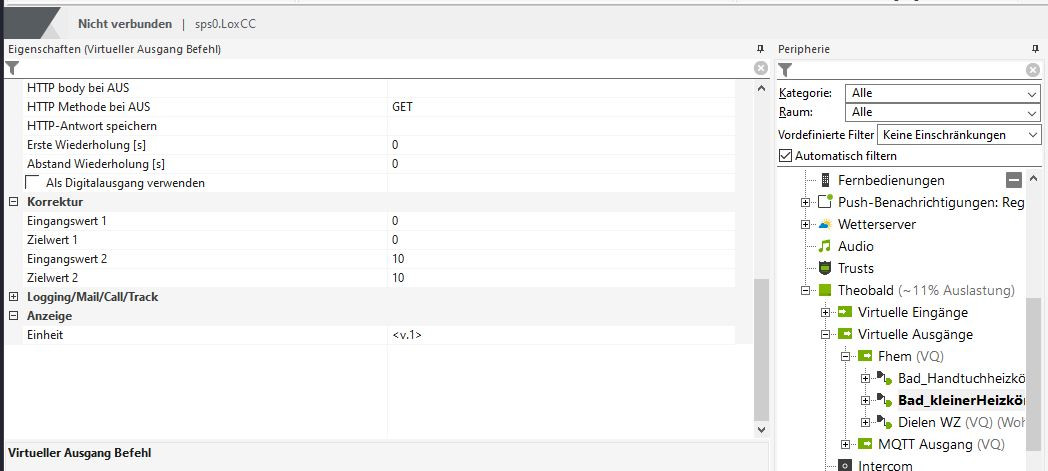Uncheck the 'Automatisch filtern' checkbox
This screenshot has height=471, width=1048.
tap(785, 156)
